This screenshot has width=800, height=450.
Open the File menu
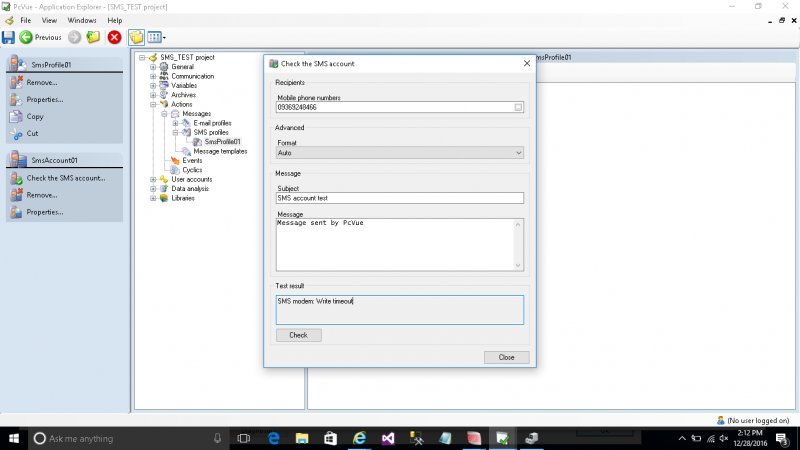(x=26, y=20)
